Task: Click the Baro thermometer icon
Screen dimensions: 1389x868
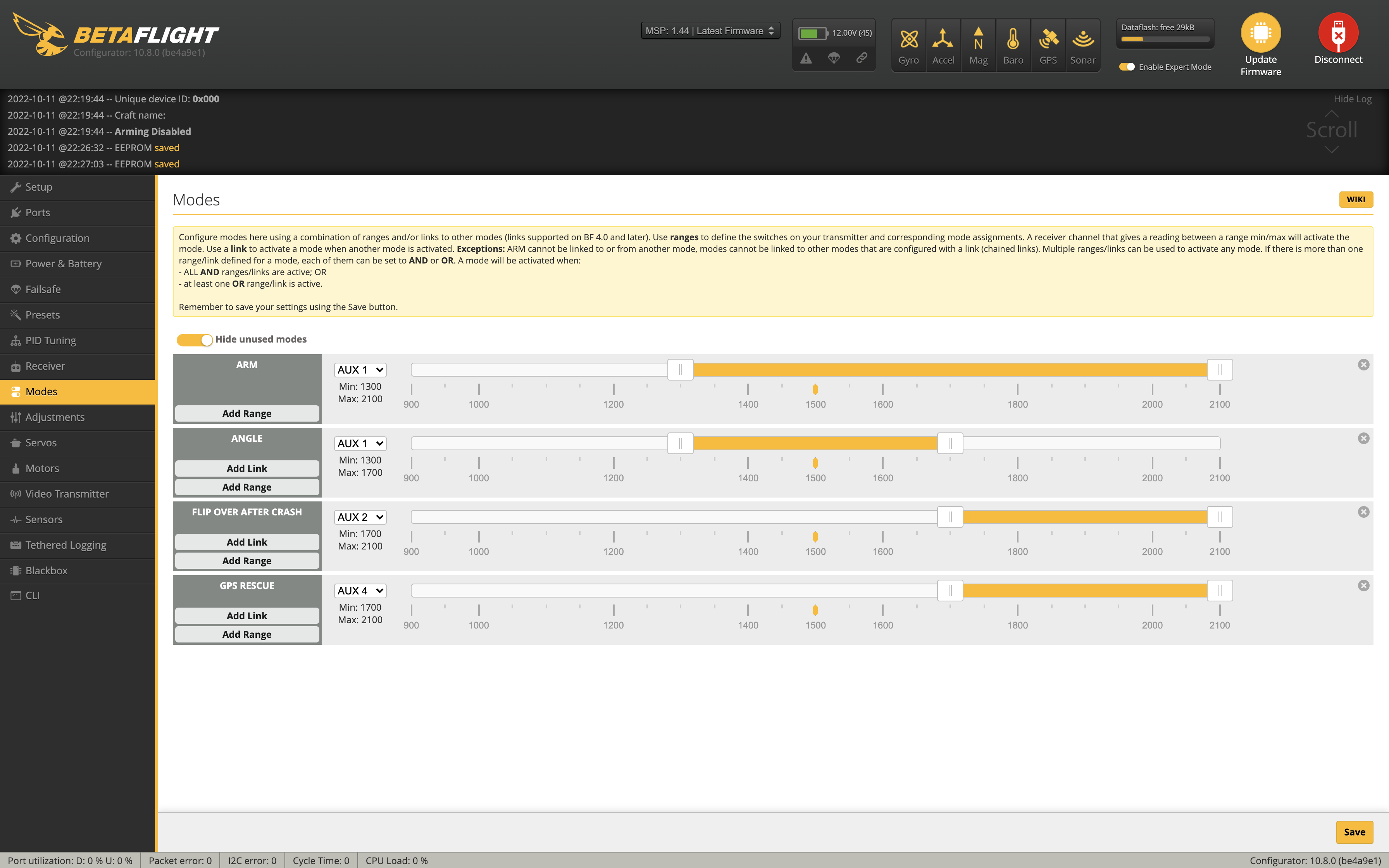Action: click(x=1013, y=40)
